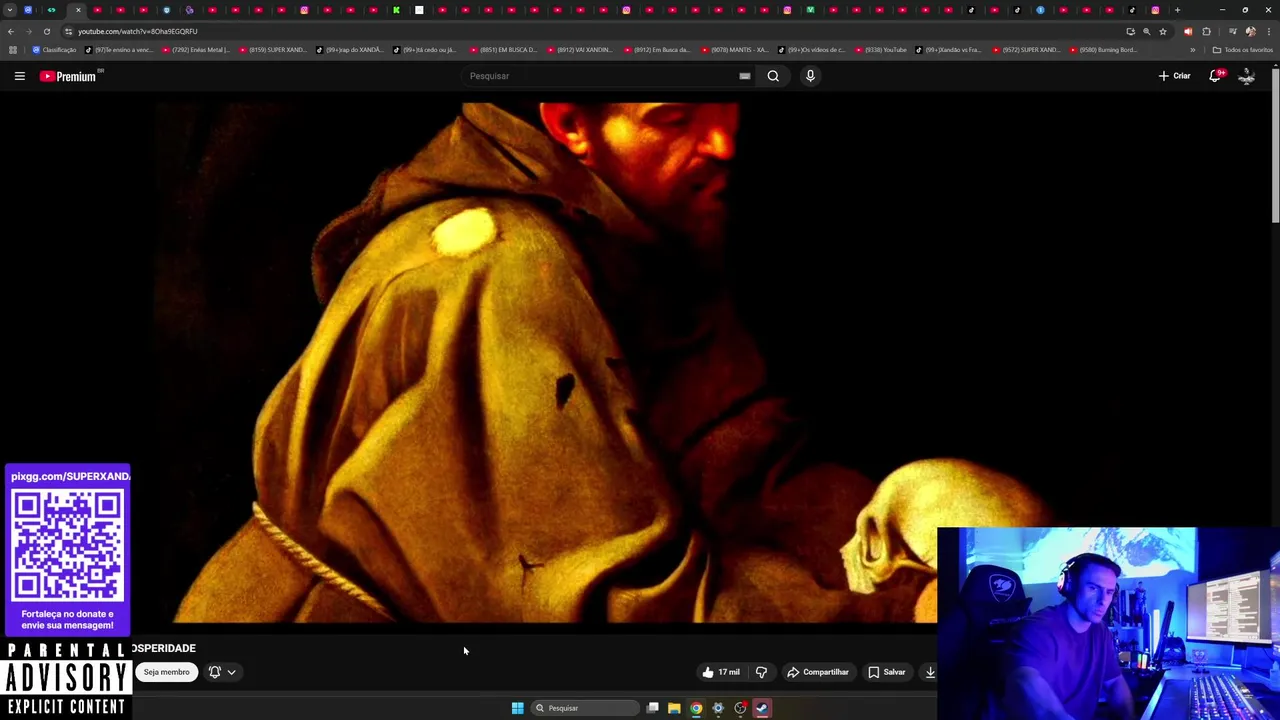Viewport: 1280px width, 720px height.
Task: Start voice search with the microphone
Action: tap(810, 76)
